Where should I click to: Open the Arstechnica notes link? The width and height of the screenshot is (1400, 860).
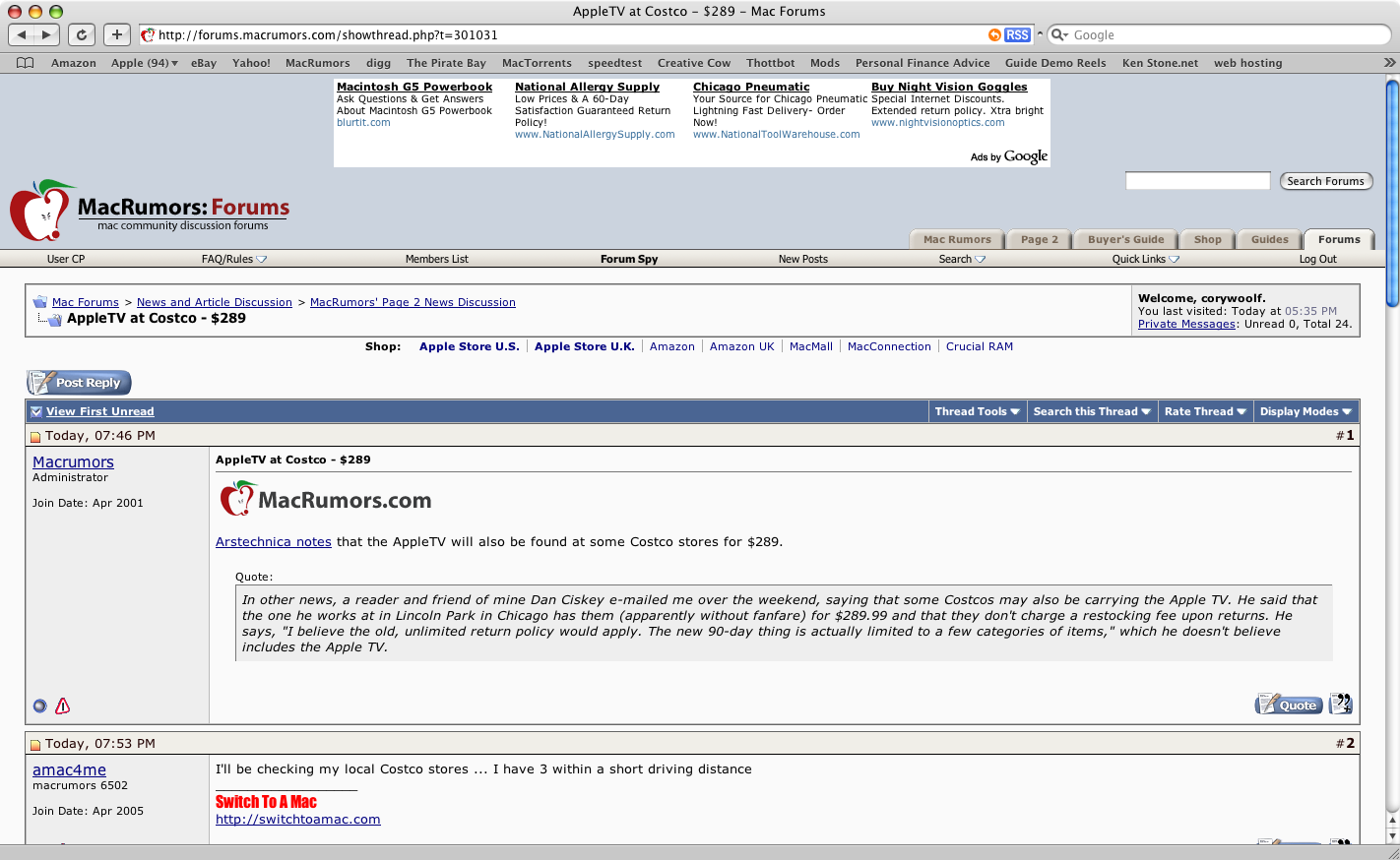[x=274, y=541]
